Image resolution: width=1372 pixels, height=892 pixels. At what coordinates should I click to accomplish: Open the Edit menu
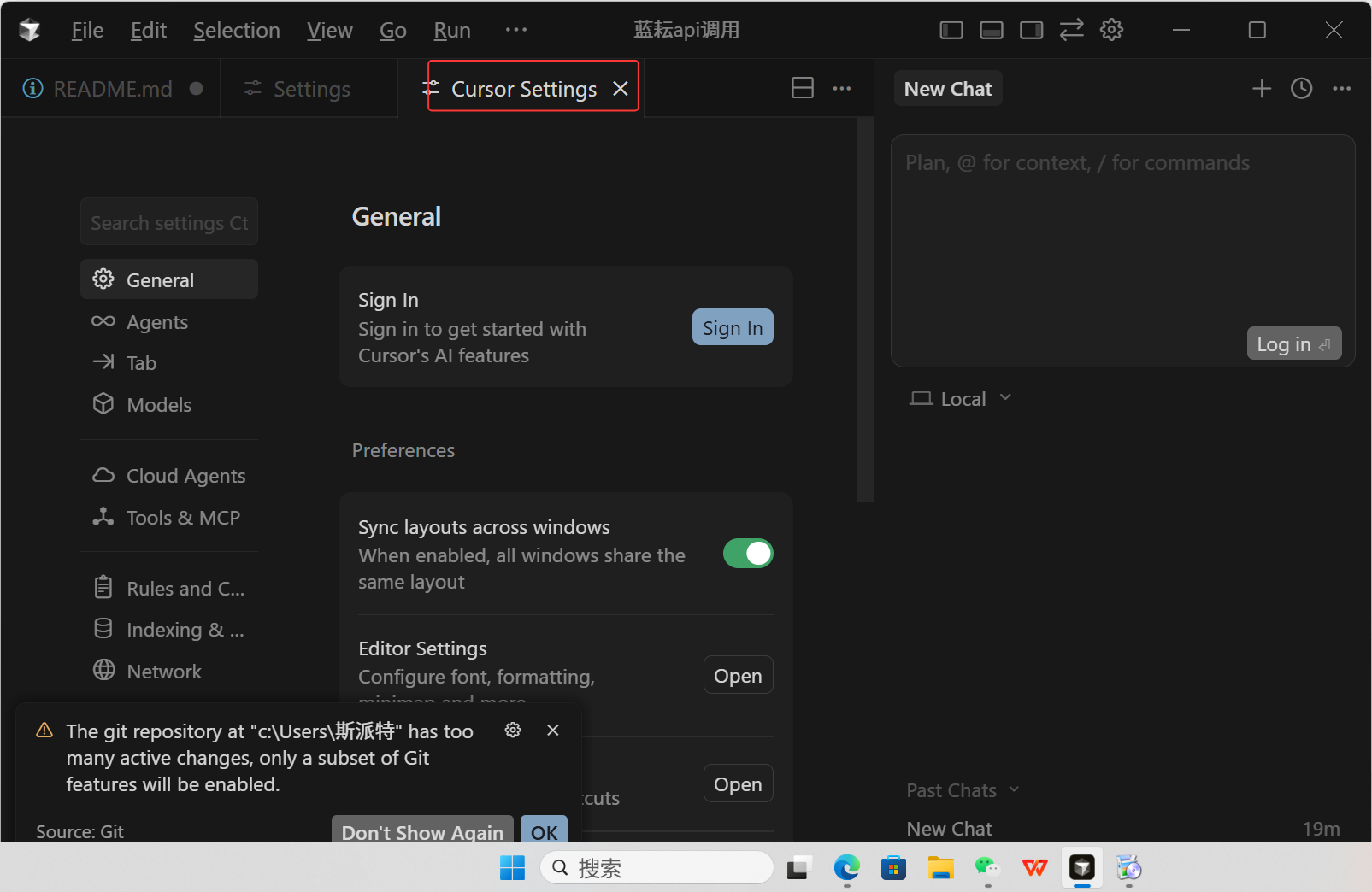(149, 30)
